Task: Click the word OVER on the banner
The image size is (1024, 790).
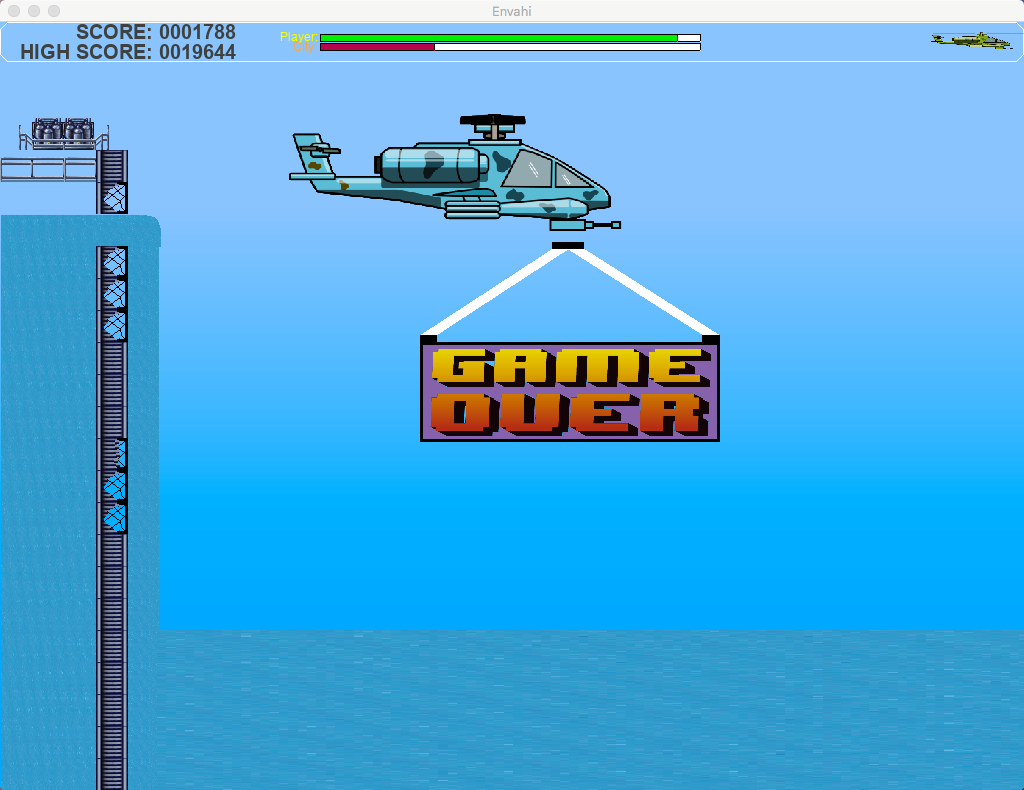Action: click(569, 413)
